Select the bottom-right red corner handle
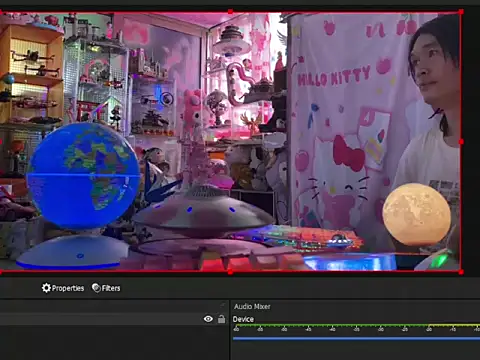This screenshot has width=480, height=360. (x=461, y=272)
